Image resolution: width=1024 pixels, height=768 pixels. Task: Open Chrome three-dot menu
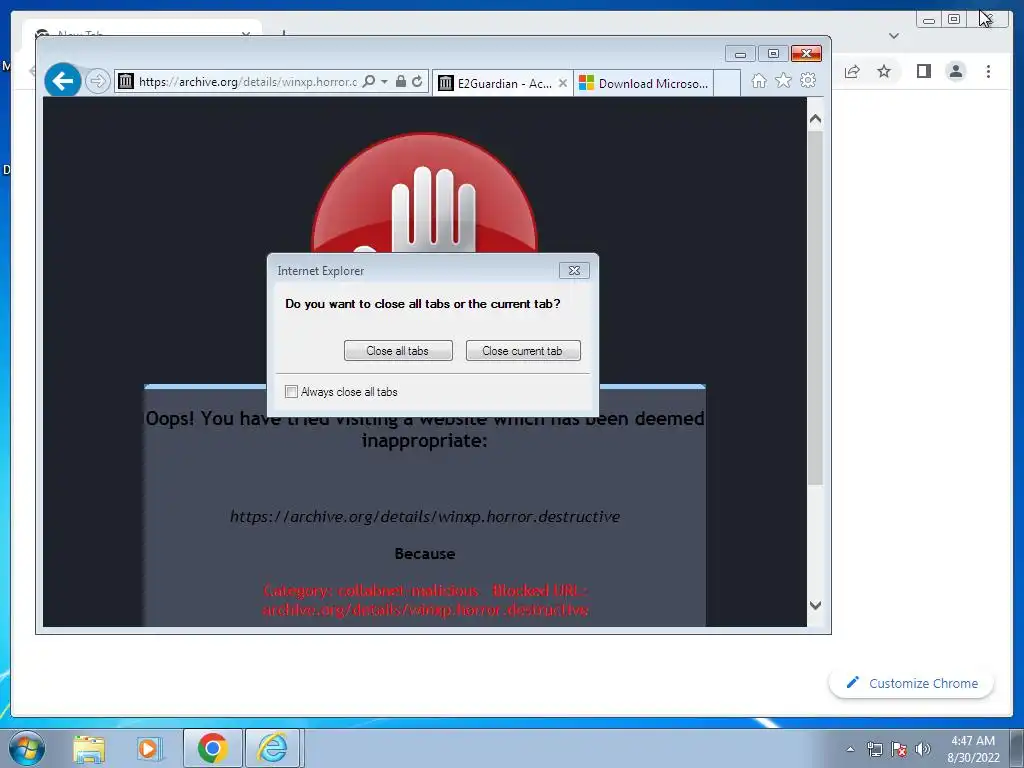click(x=988, y=71)
